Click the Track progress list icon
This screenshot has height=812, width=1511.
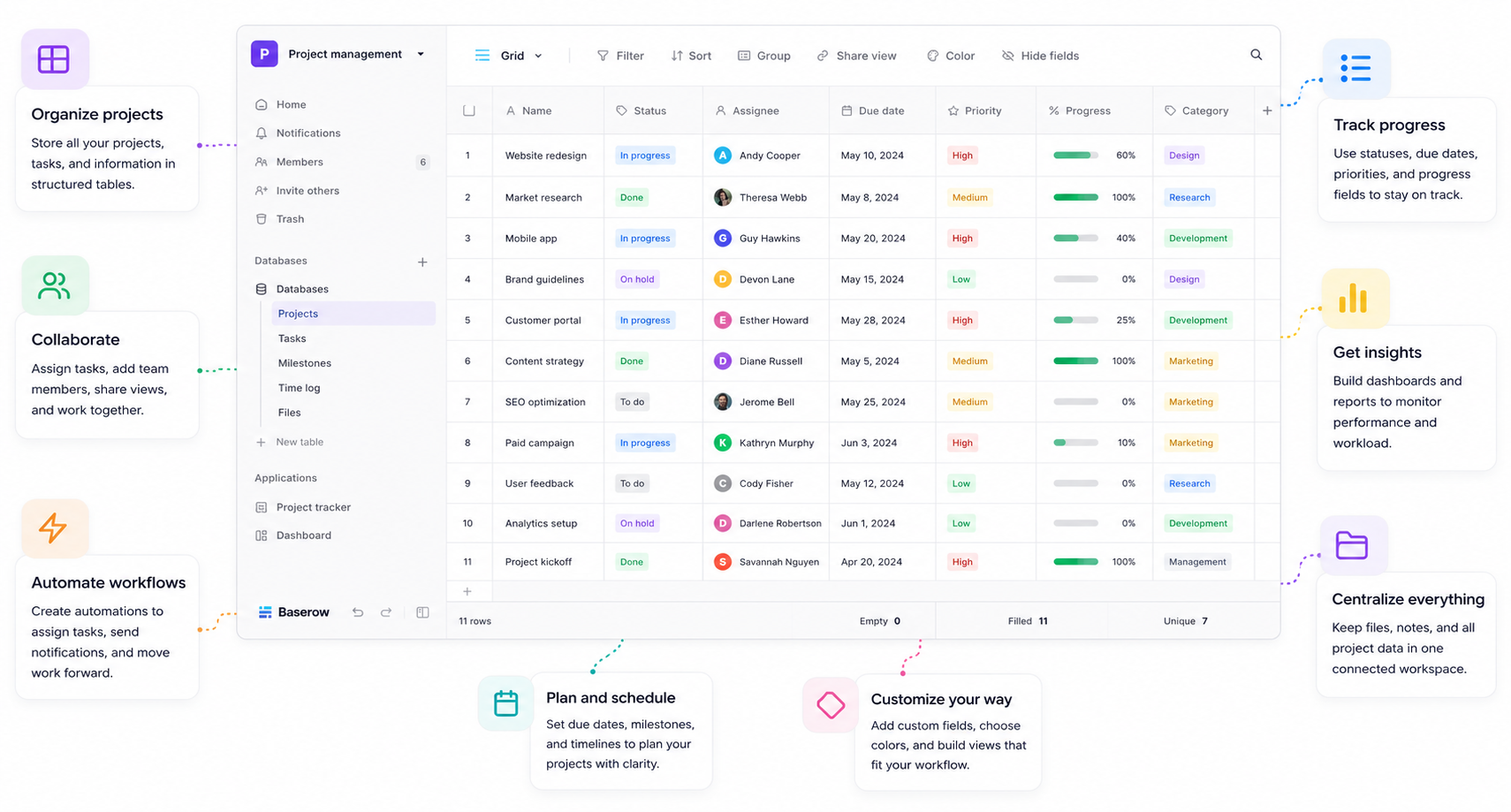[x=1355, y=68]
